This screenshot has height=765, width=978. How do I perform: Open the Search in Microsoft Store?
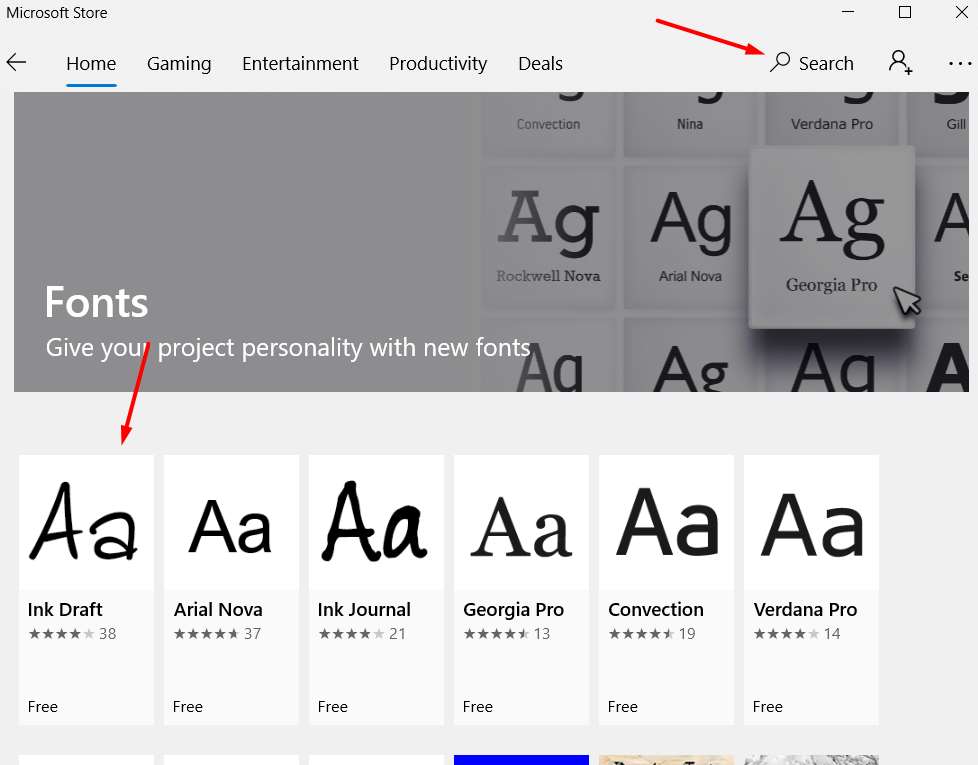coord(812,63)
